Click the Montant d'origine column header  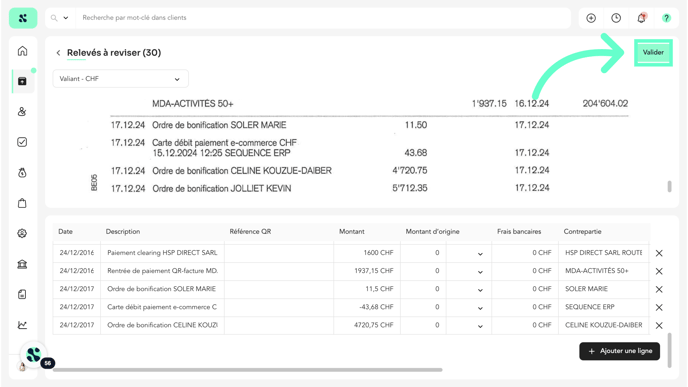[432, 232]
